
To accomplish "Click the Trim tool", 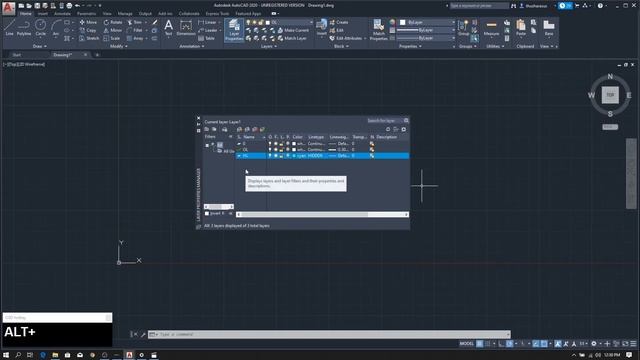I will [x=135, y=22].
